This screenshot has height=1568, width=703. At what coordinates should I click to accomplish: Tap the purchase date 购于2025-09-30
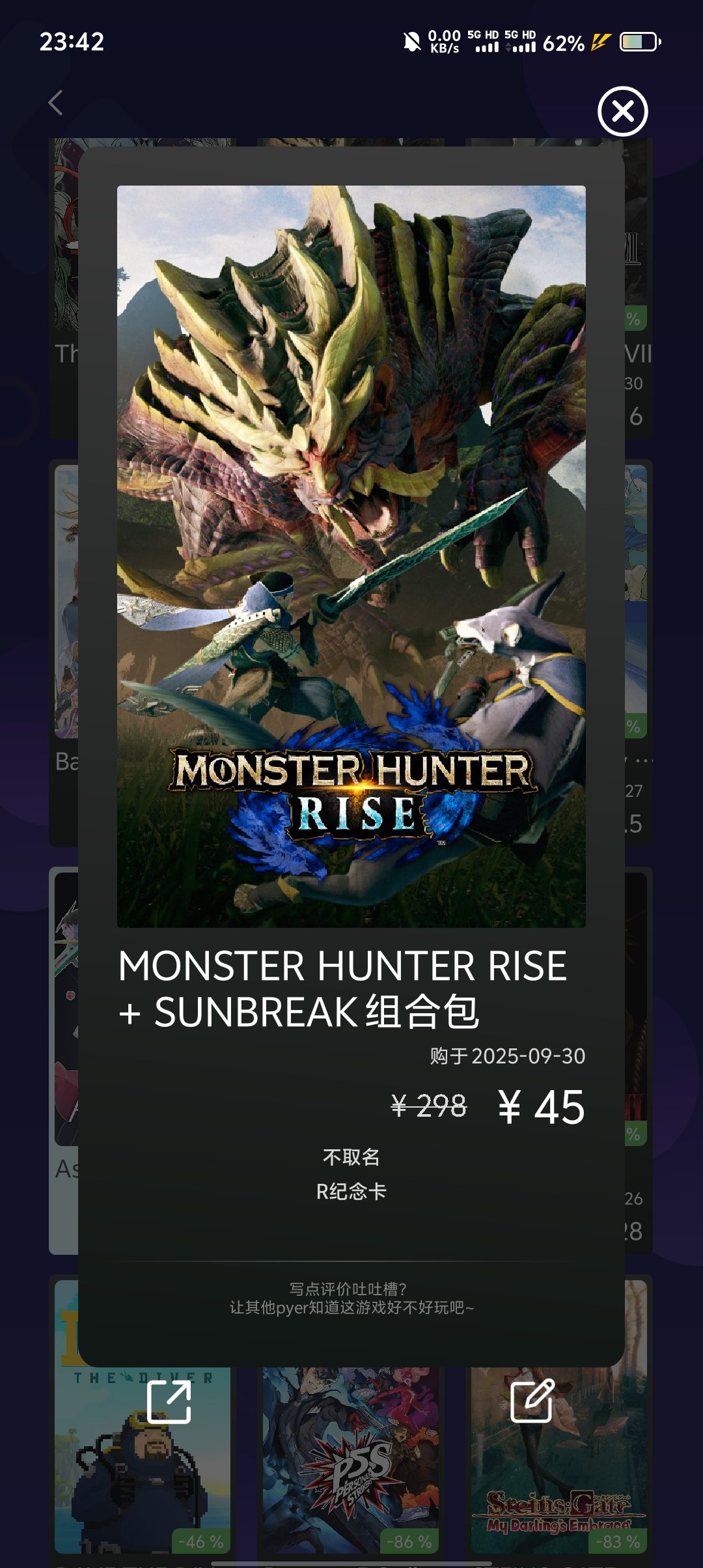coord(508,1056)
